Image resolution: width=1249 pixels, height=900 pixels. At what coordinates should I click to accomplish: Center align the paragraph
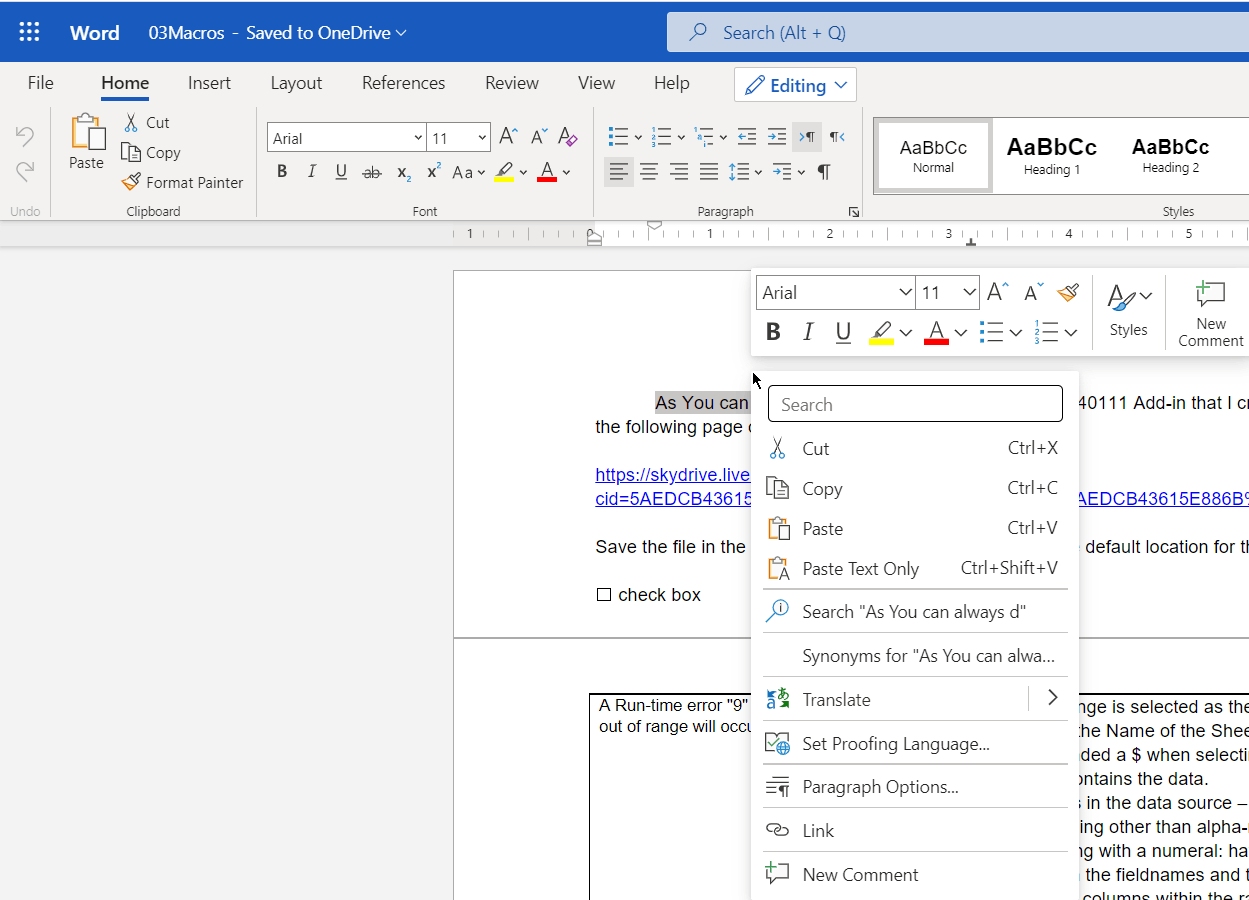[x=649, y=172]
